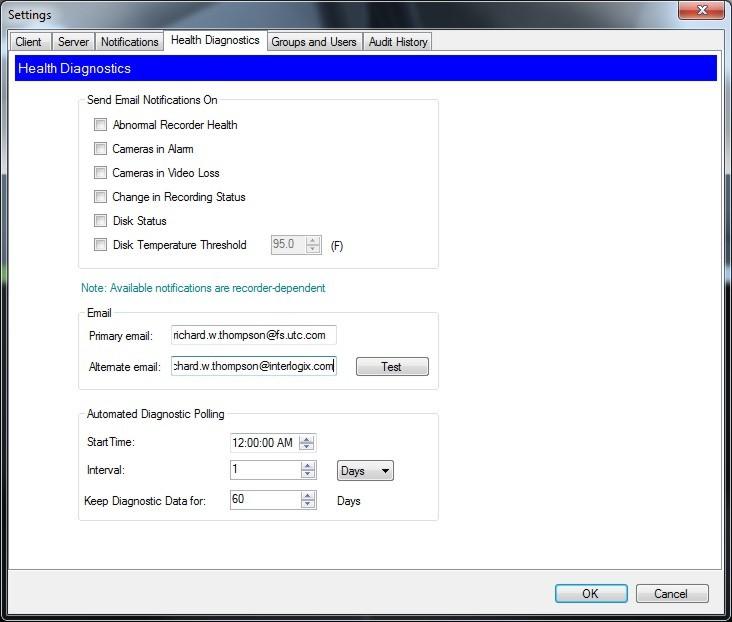Screen dimensions: 732x622
Task: Cancel the Settings dialog
Action: point(672,594)
